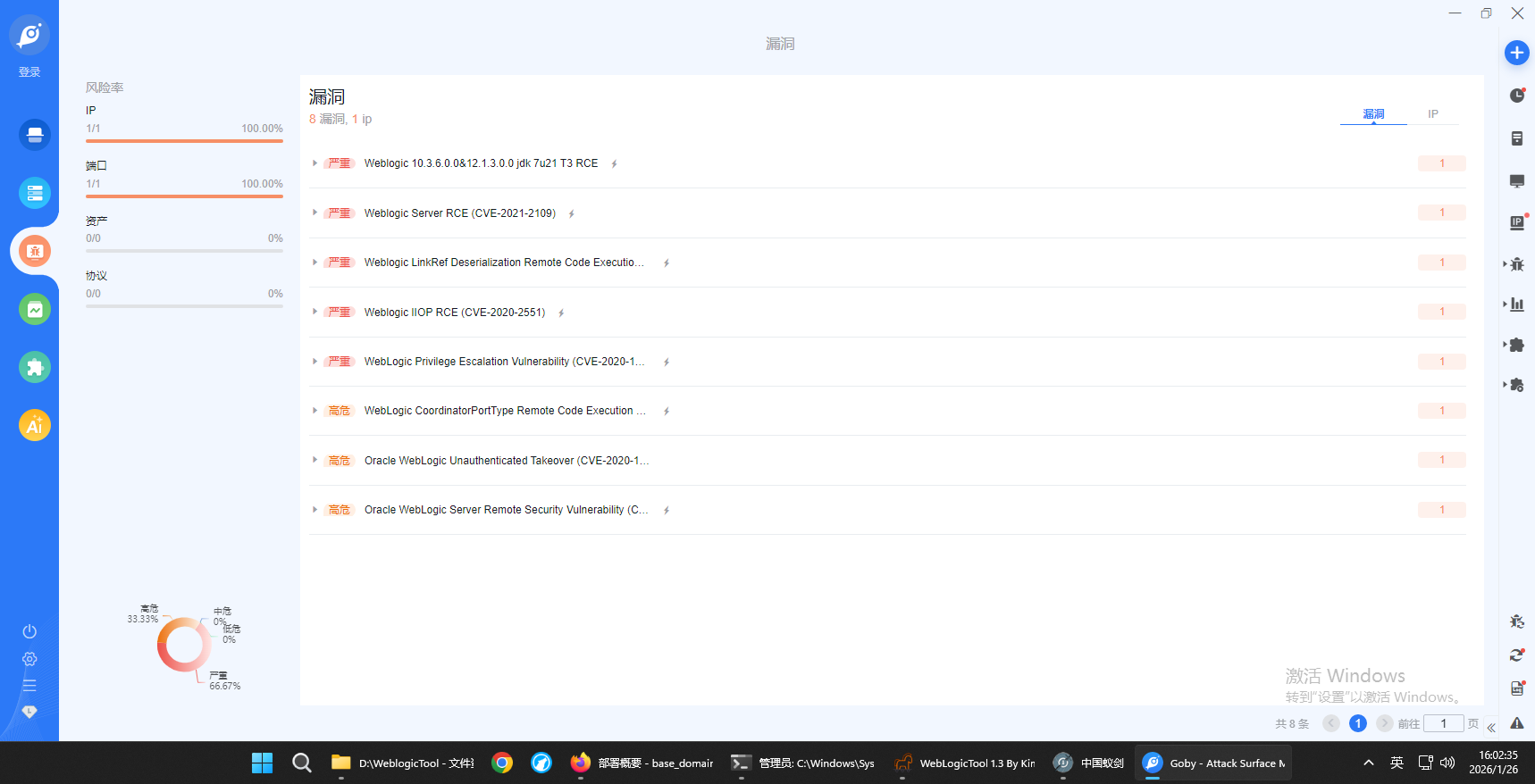This screenshot has height=784, width=1535.
Task: Click the blue plus new scan button
Action: pos(1516,53)
